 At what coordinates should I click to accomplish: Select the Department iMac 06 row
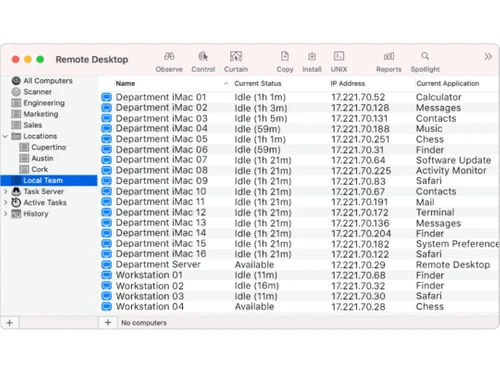(299, 150)
